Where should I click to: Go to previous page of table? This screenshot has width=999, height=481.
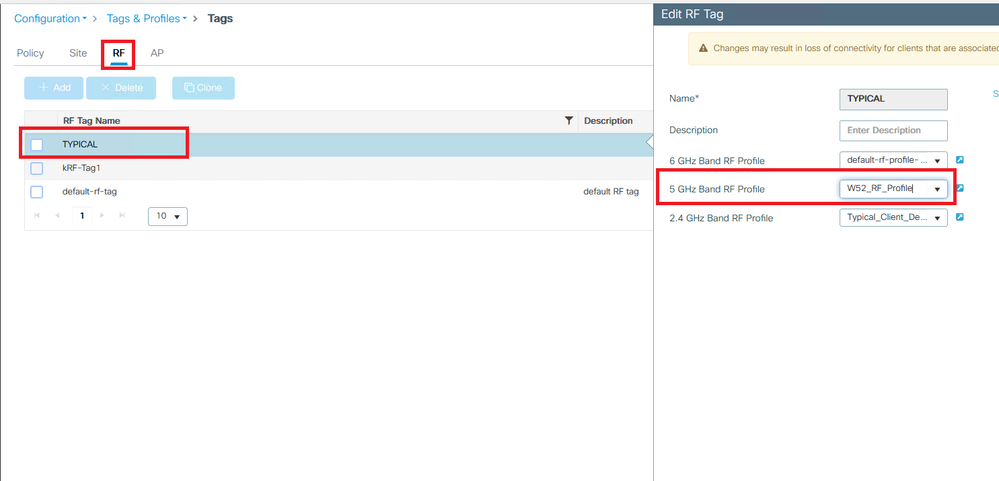click(x=57, y=216)
